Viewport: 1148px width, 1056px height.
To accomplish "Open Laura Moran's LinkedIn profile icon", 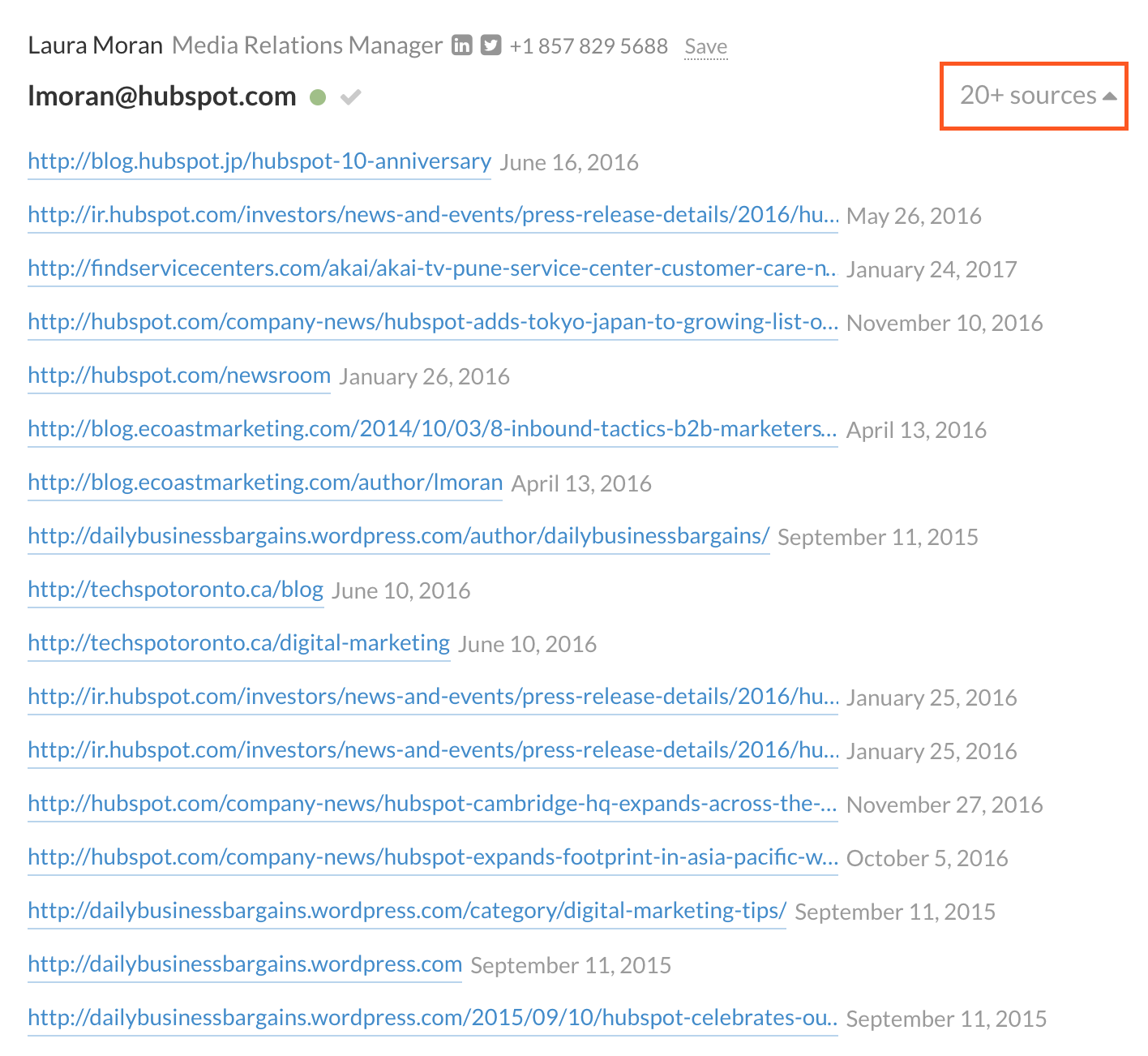I will (x=462, y=45).
